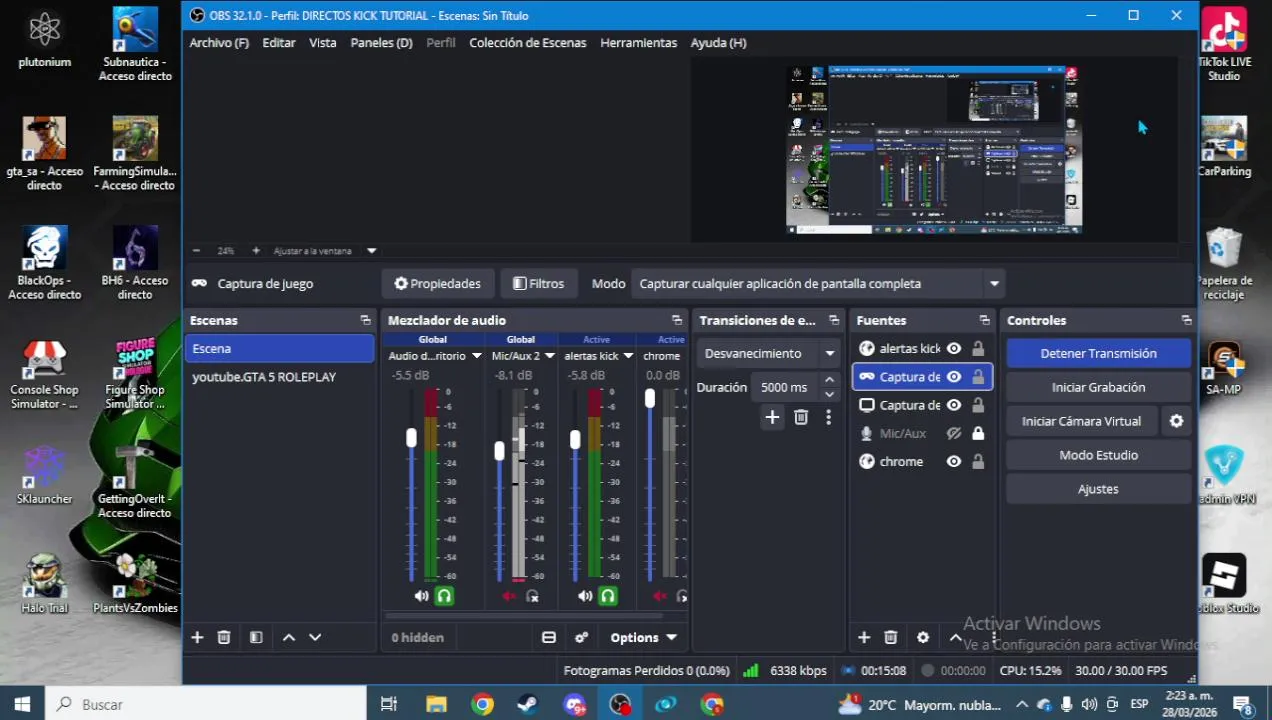Viewport: 1272px width, 720px height.
Task: Open preview zoom scaling dropdown arrow
Action: (372, 251)
